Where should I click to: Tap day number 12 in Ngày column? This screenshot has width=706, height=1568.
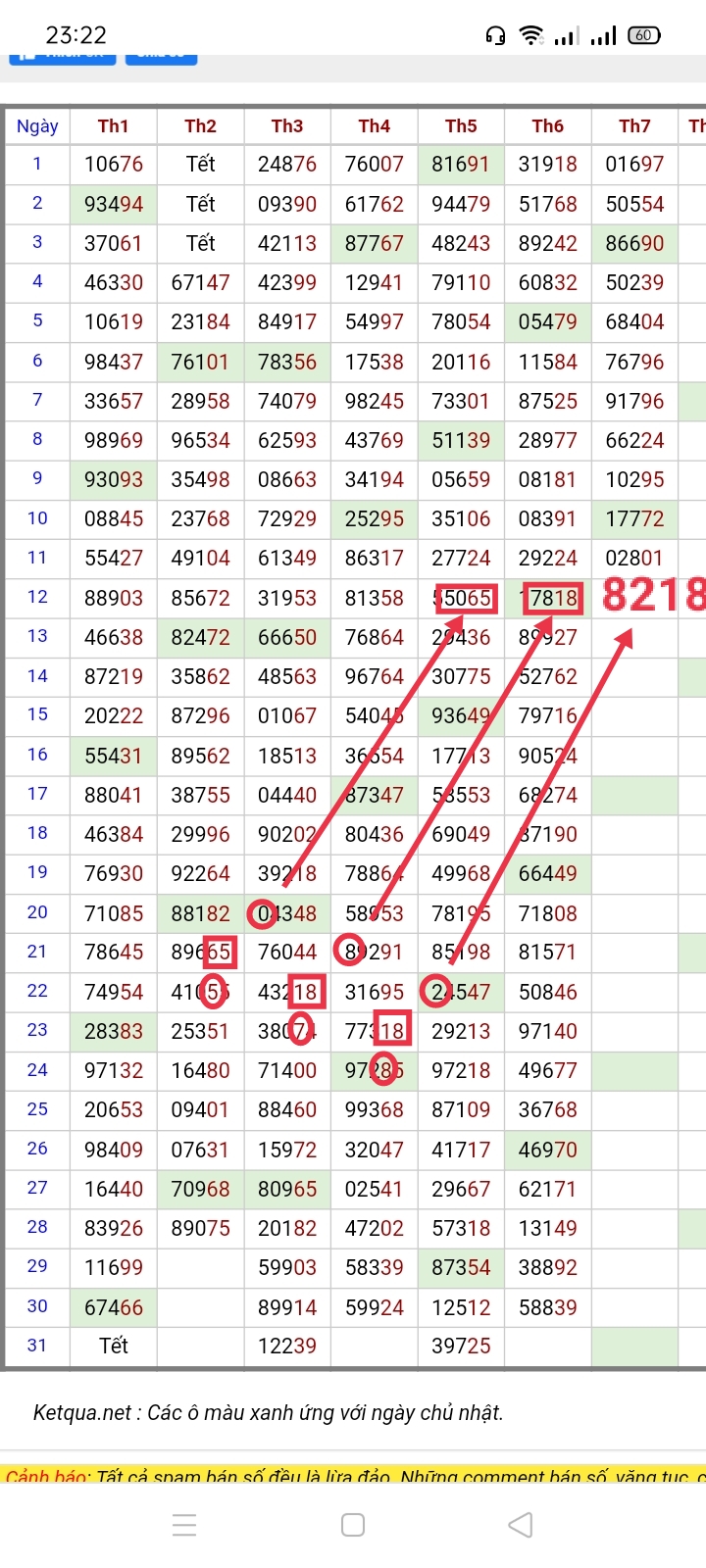[x=37, y=597]
